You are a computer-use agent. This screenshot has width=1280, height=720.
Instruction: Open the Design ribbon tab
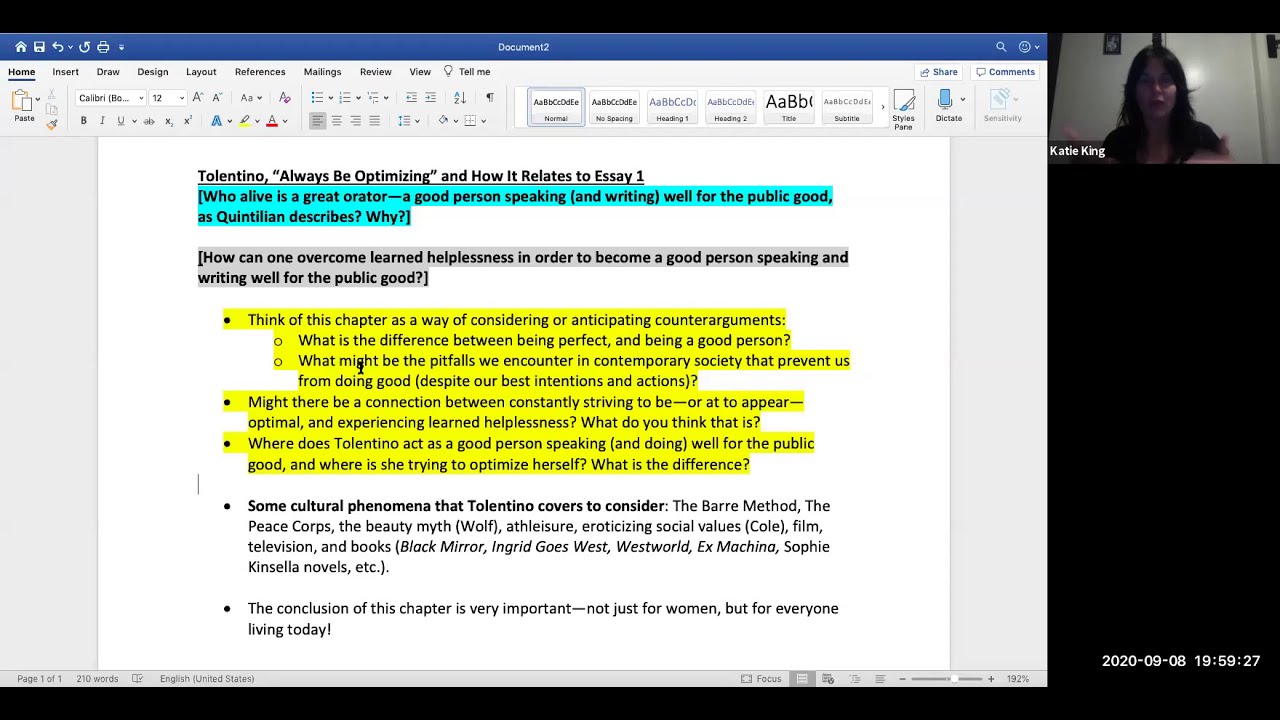(x=153, y=72)
